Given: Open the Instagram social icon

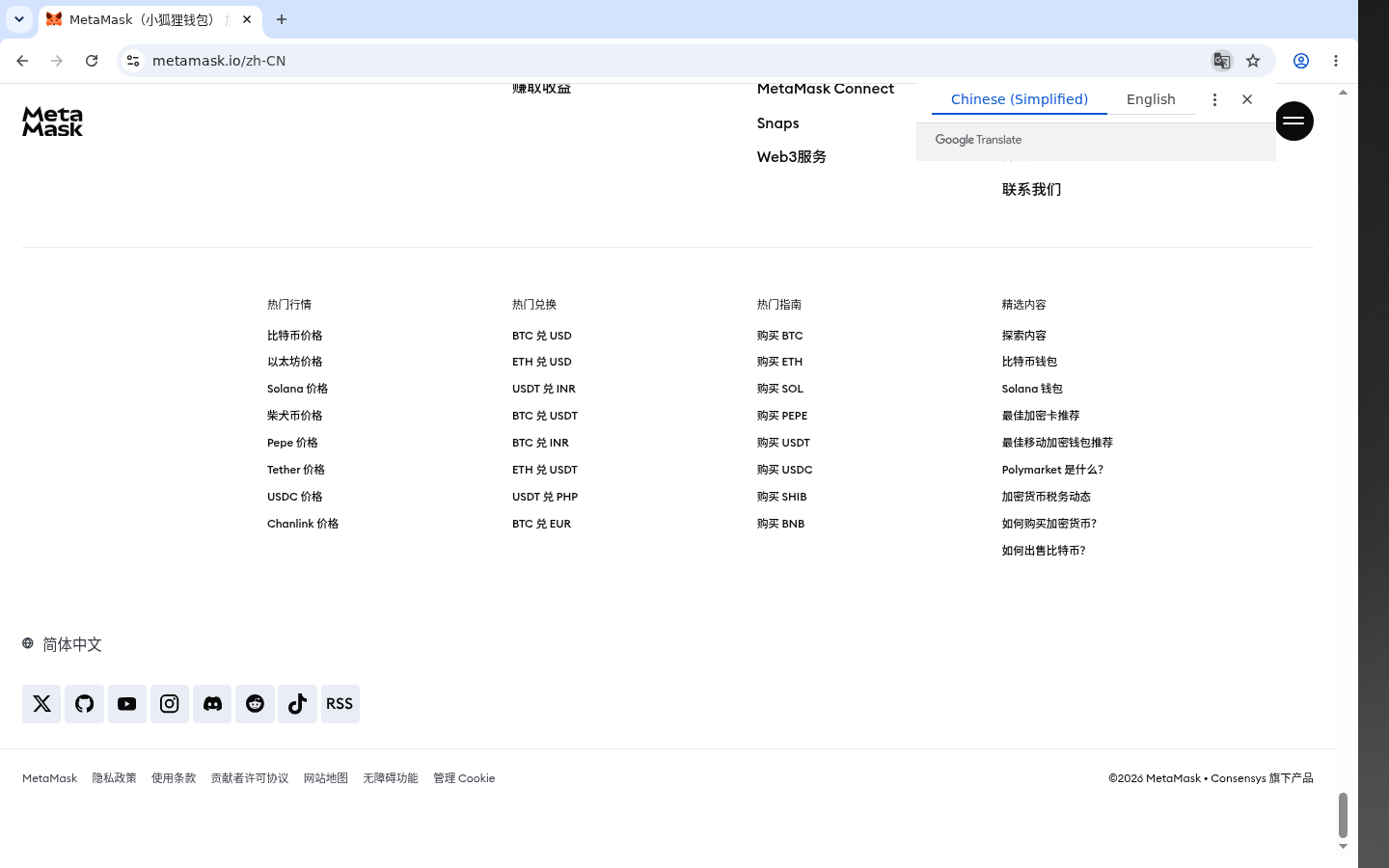Looking at the screenshot, I should pyautogui.click(x=170, y=704).
